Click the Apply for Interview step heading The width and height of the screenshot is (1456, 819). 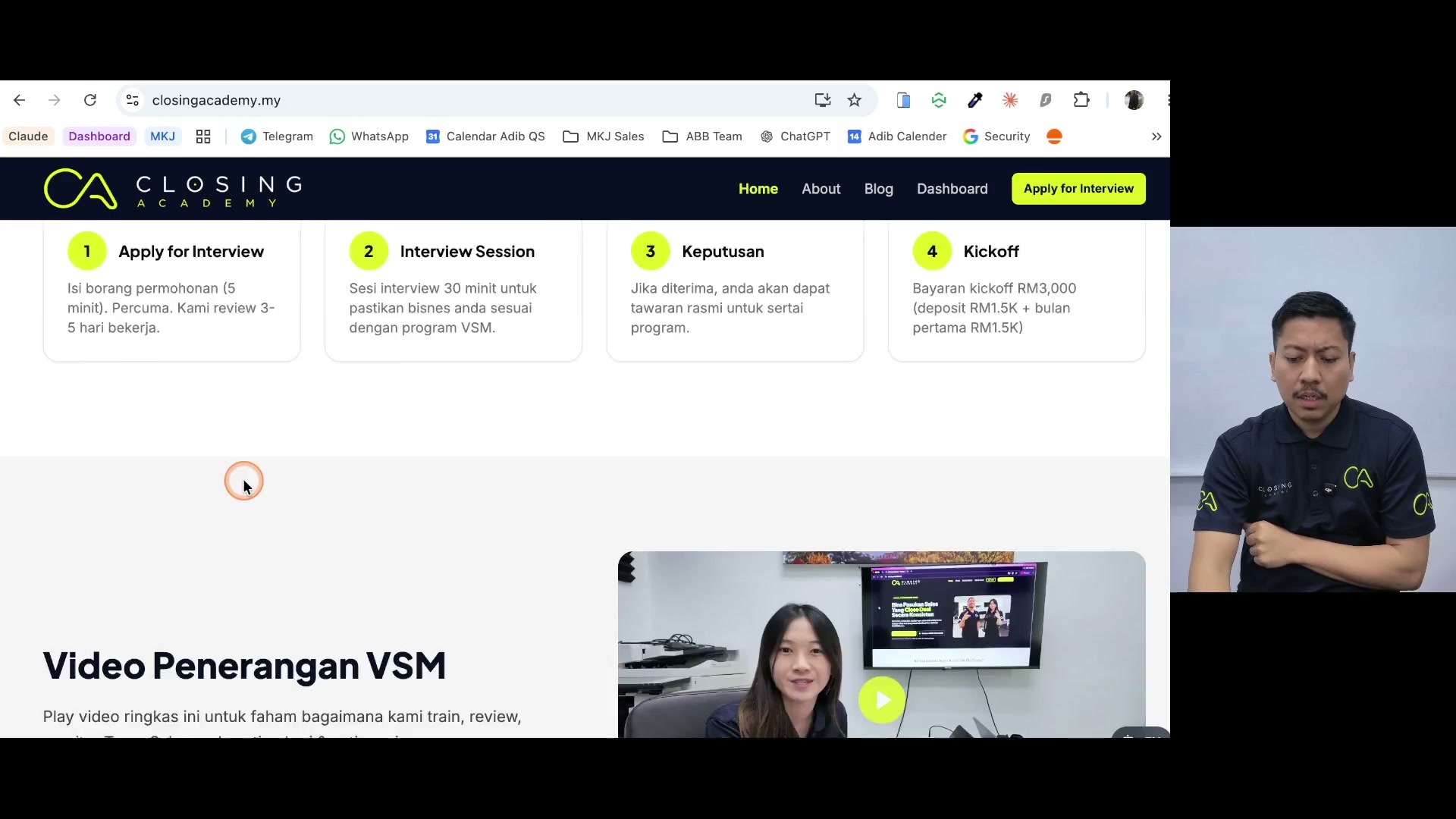point(191,252)
